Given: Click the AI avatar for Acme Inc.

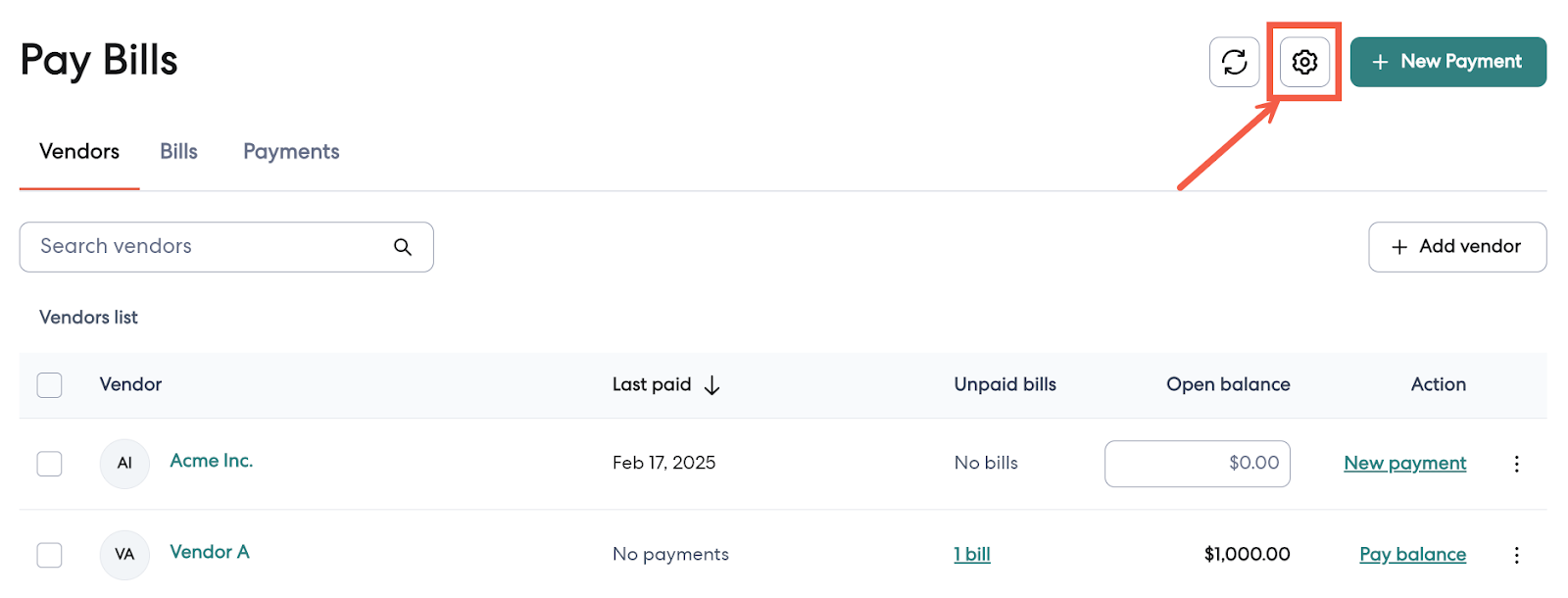Looking at the screenshot, I should click(x=124, y=464).
